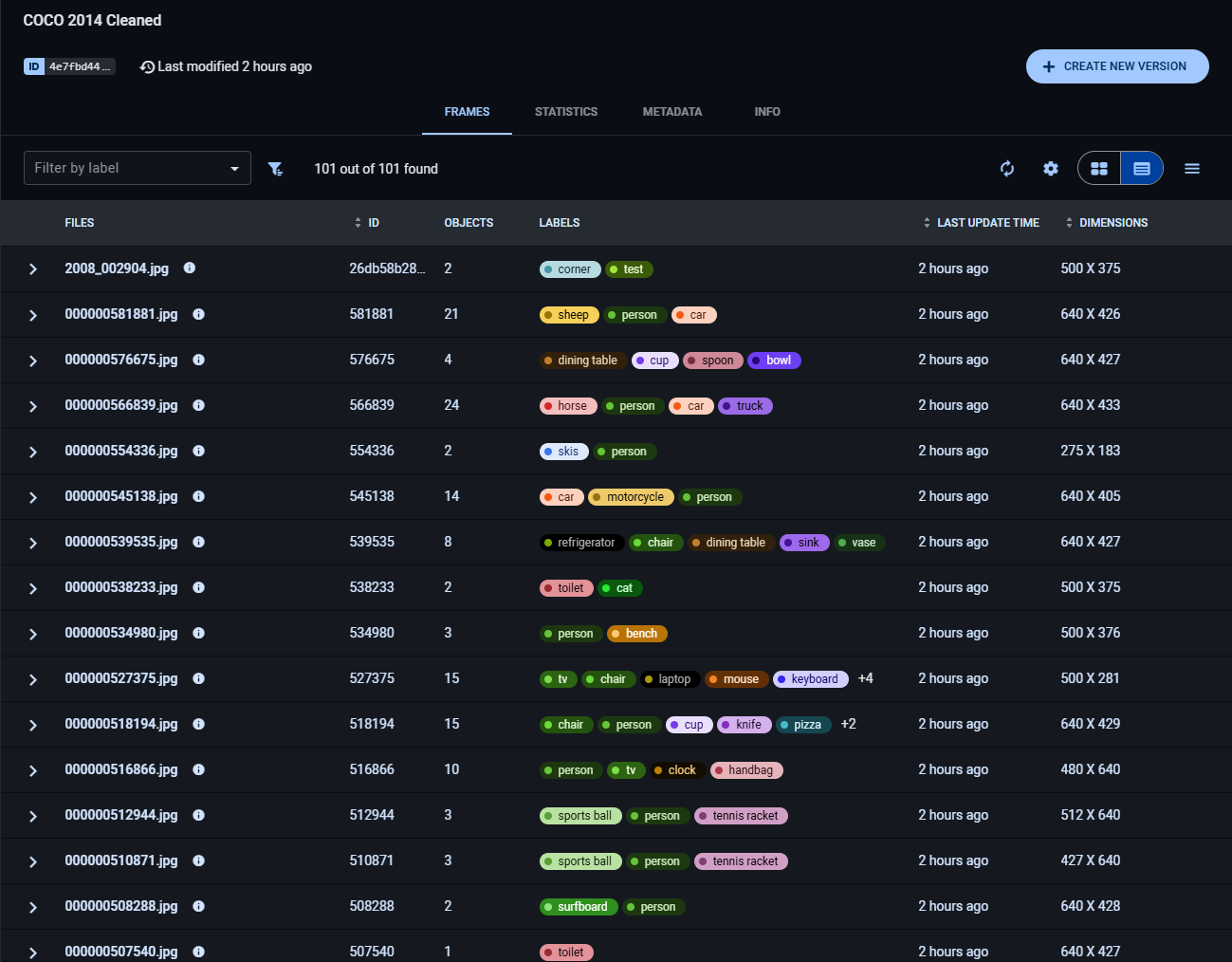View info for 2008_002904.jpg
1232x962 pixels.
pyautogui.click(x=189, y=268)
